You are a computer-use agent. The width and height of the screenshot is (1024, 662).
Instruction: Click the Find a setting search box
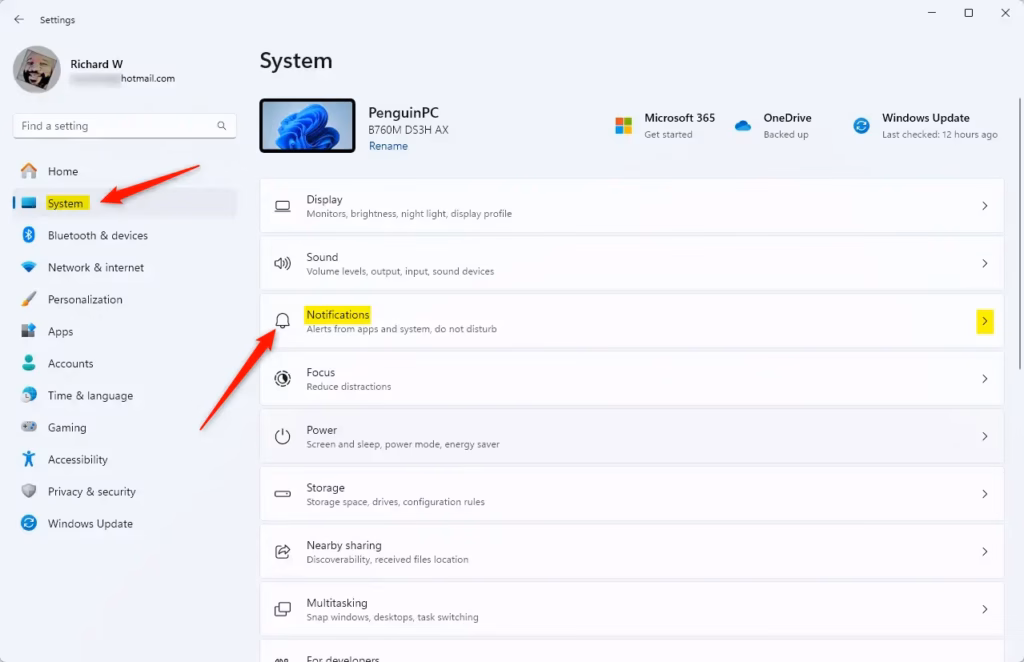click(125, 126)
